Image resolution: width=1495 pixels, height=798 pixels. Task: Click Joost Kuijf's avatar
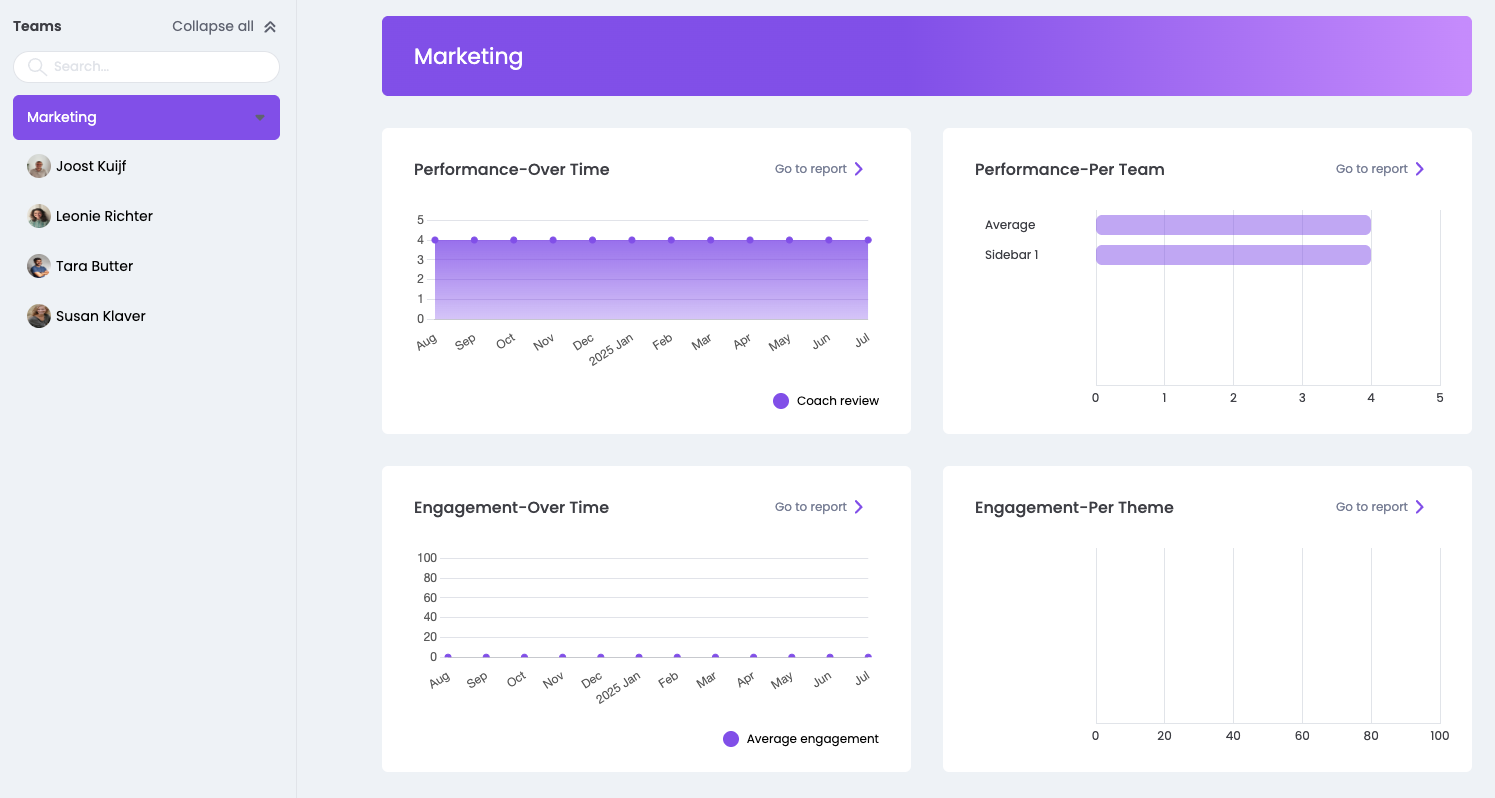(39, 167)
